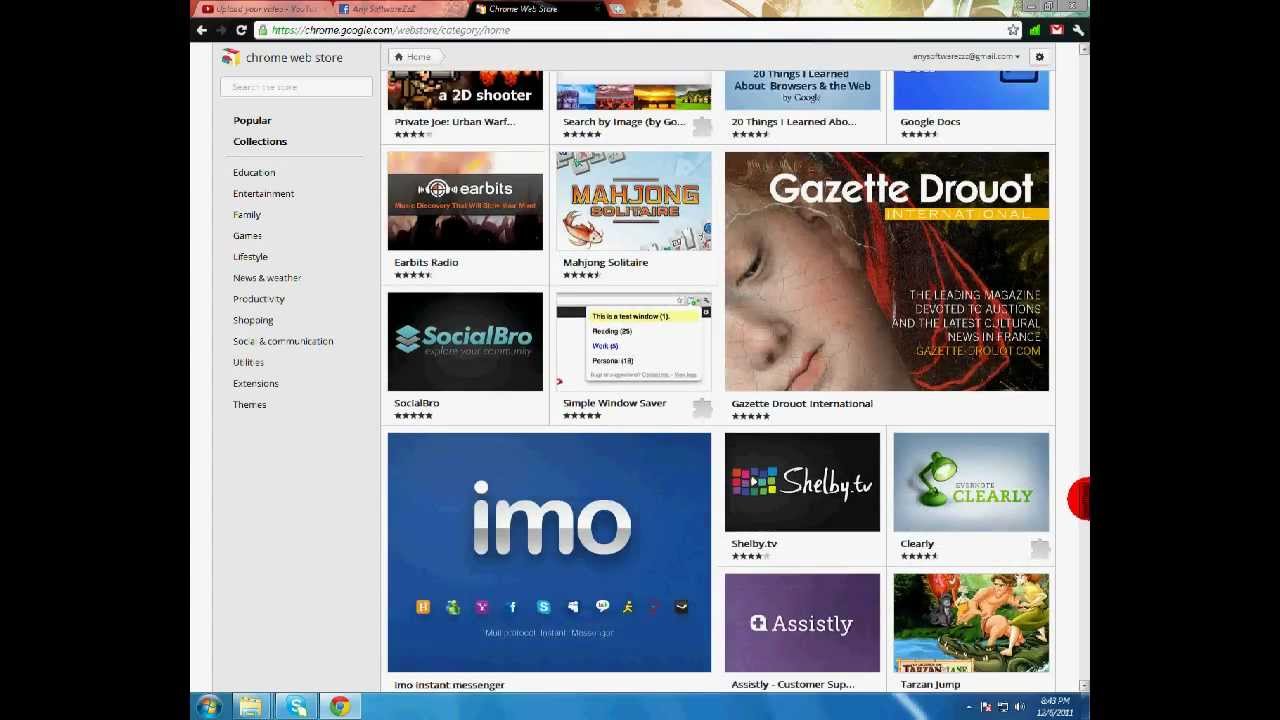Open Chrome wrench menu
1280x720 pixels.
(1078, 30)
